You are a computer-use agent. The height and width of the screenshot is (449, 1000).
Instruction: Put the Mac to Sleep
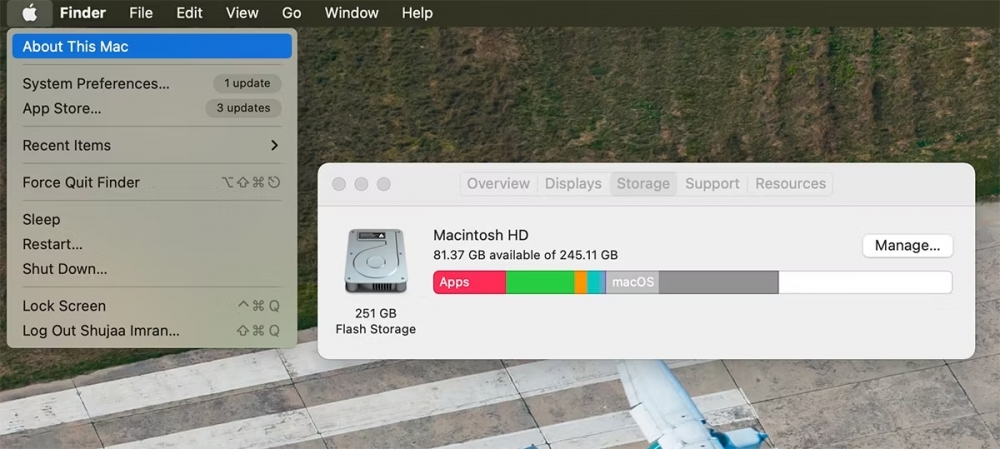tap(41, 219)
